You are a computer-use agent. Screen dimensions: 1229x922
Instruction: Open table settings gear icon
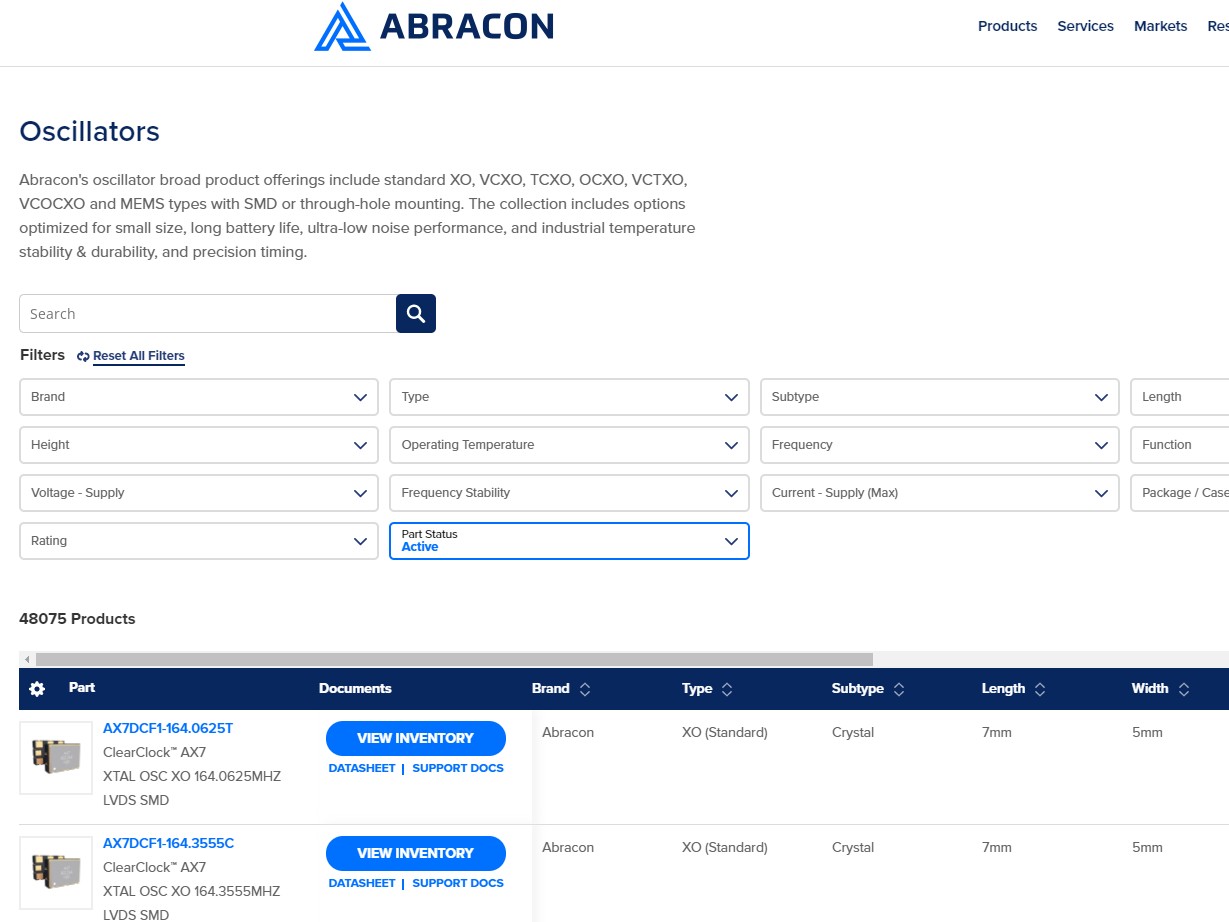(37, 689)
